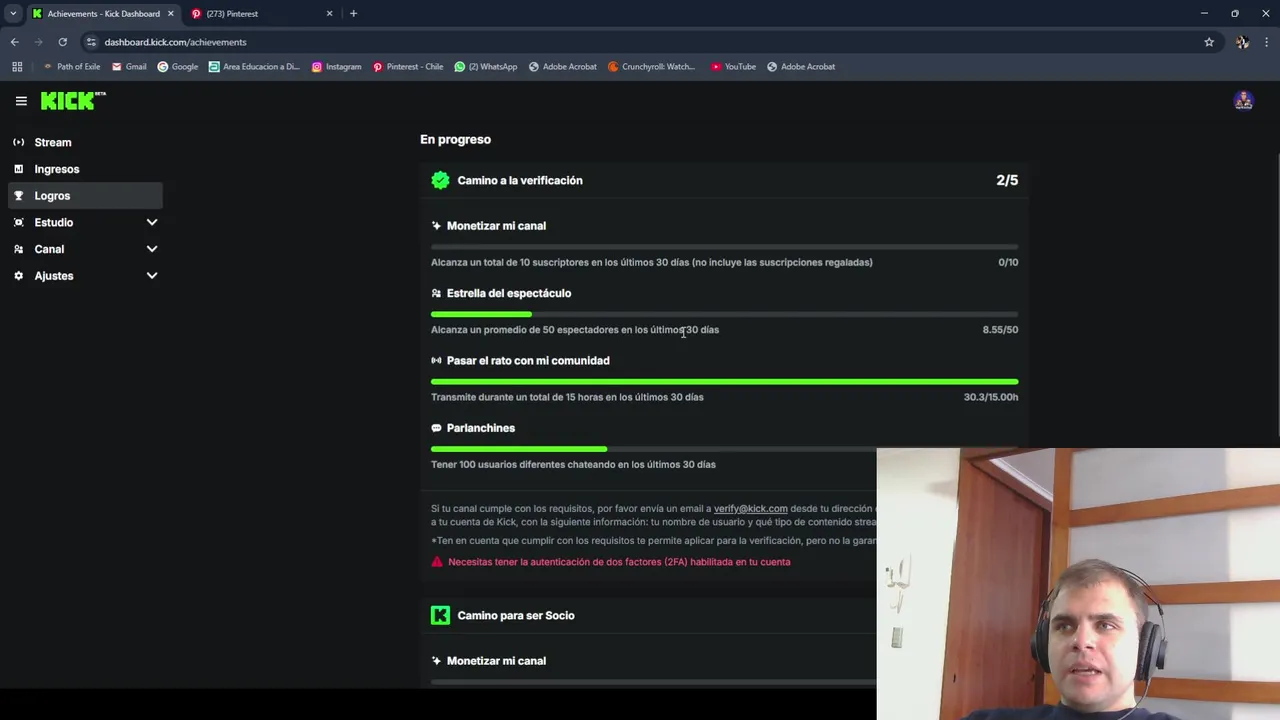Expand the Ajustes sidebar section chevron
Screen dimensions: 1280x720
pos(152,276)
